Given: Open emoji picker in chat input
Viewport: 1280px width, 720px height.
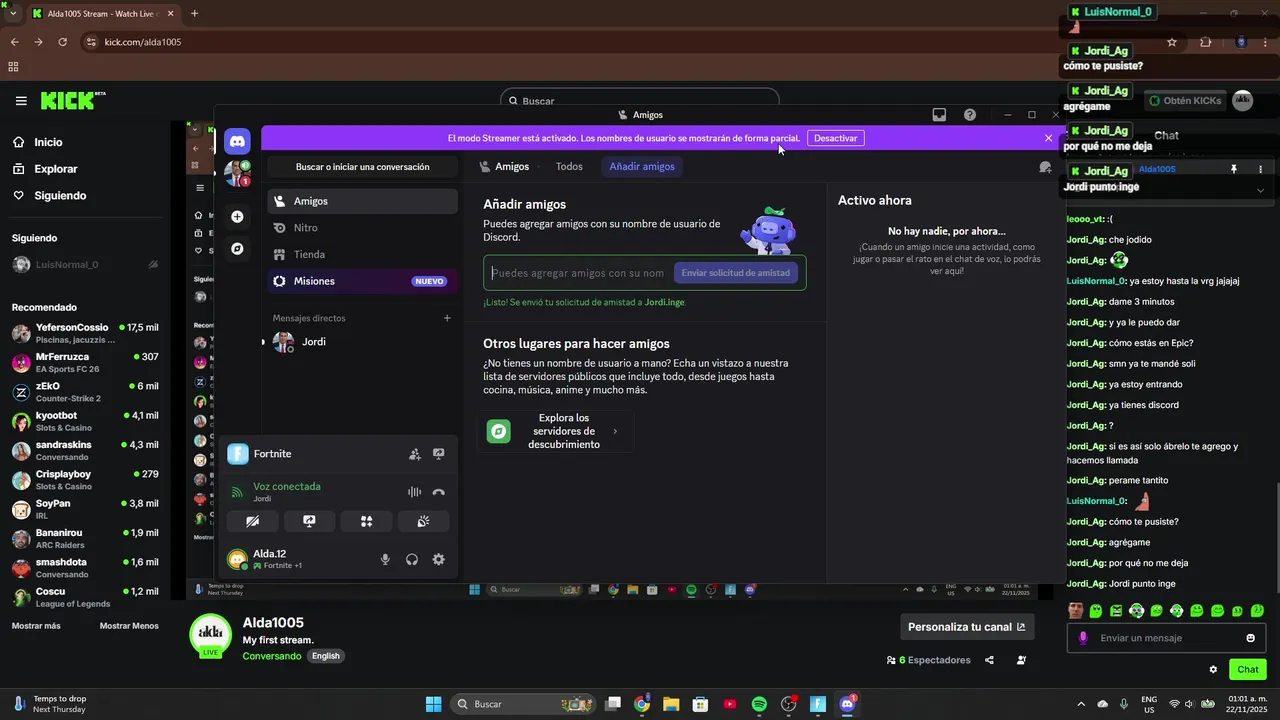Looking at the screenshot, I should [1250, 638].
